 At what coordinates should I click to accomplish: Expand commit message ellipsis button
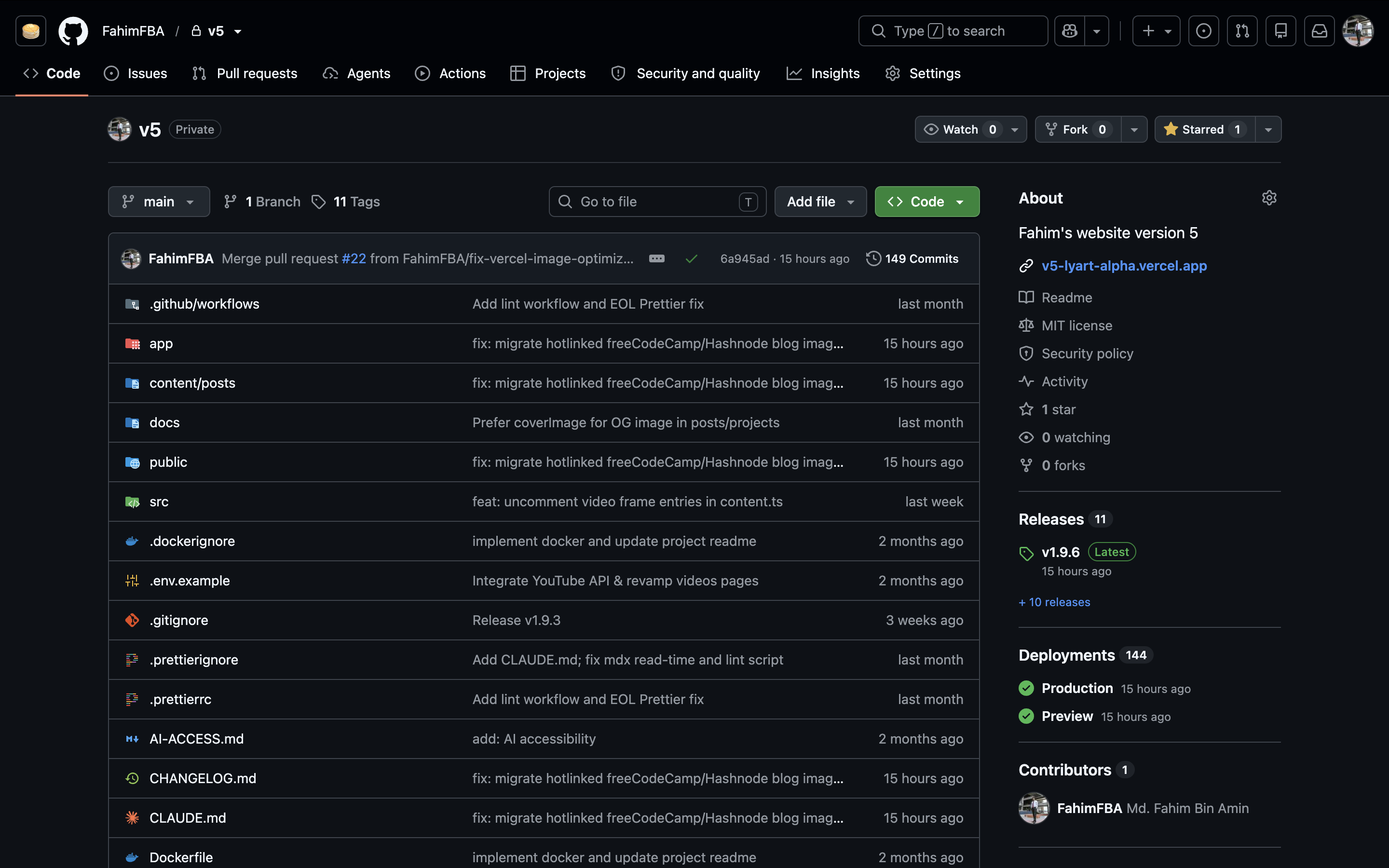[x=656, y=259]
